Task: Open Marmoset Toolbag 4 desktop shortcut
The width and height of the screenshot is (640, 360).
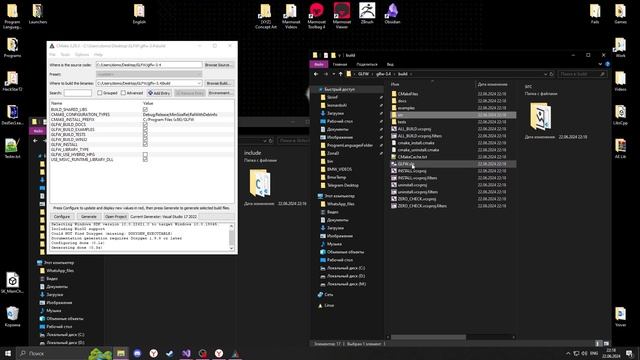Action: [x=316, y=16]
